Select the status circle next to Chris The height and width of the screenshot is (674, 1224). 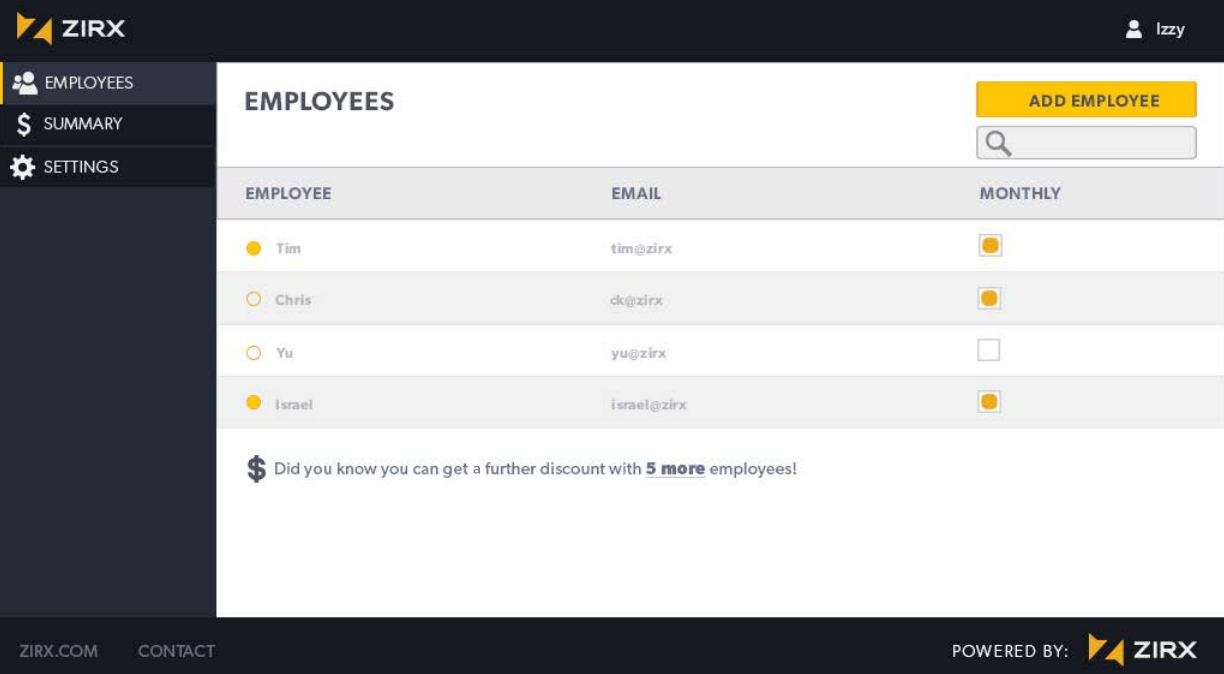pos(253,299)
